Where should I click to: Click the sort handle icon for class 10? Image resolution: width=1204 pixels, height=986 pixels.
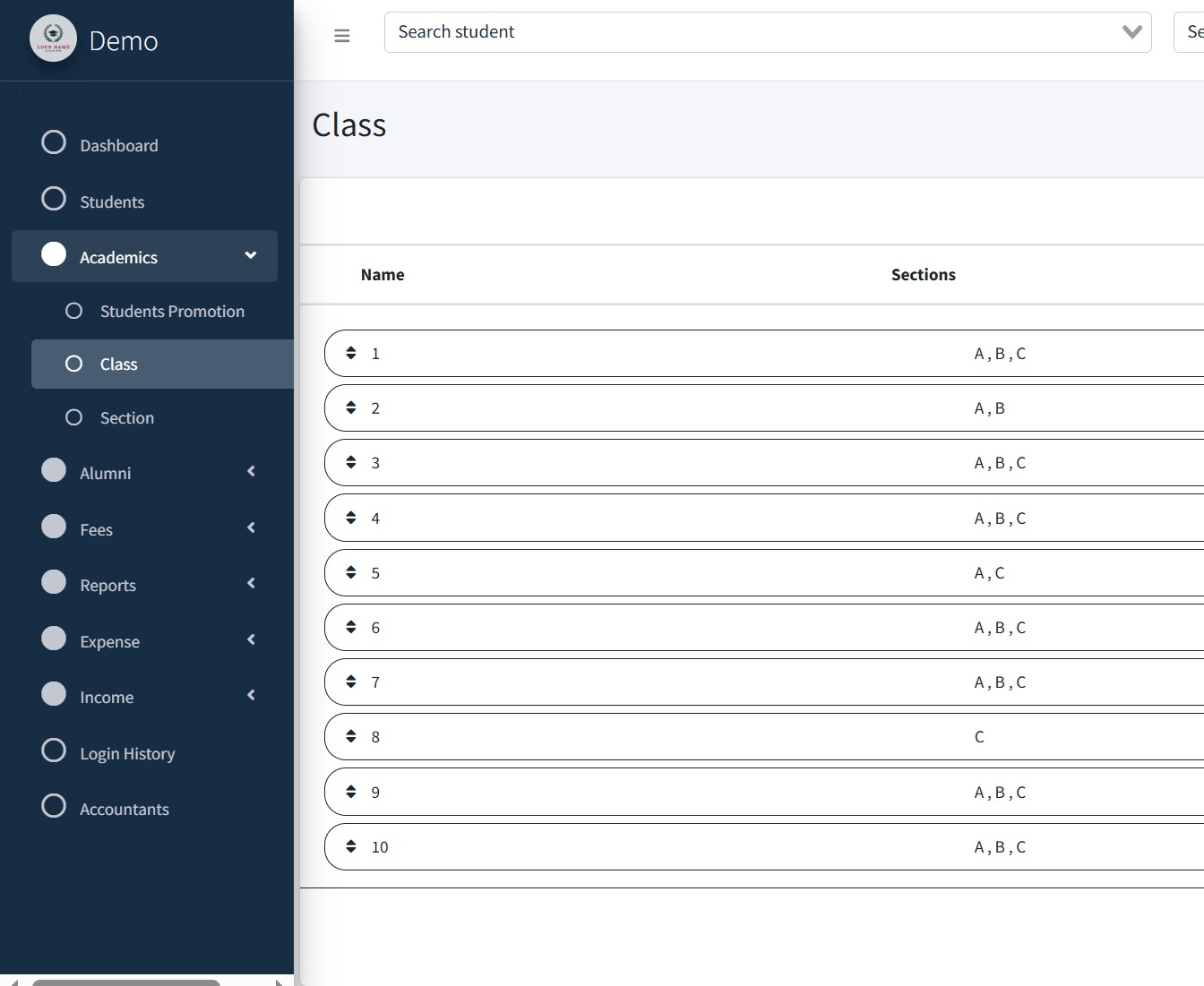tap(351, 846)
